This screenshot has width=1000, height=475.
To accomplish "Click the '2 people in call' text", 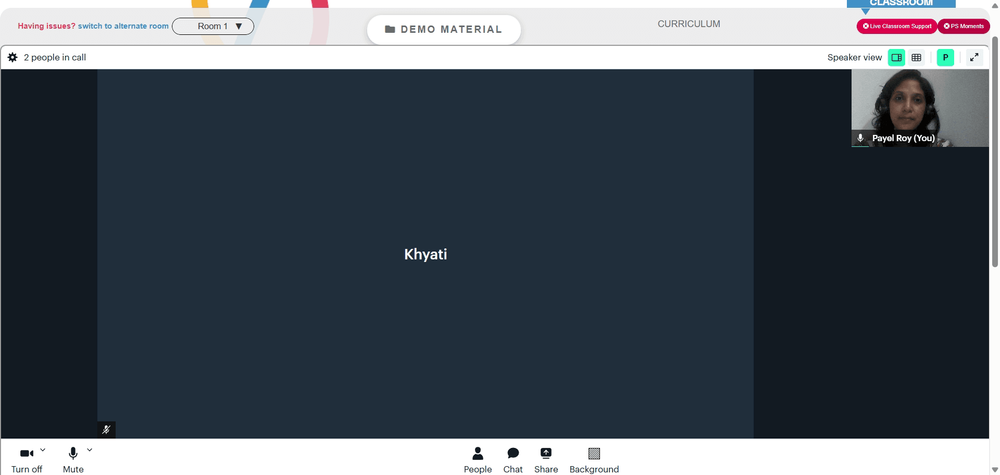I will tap(55, 57).
